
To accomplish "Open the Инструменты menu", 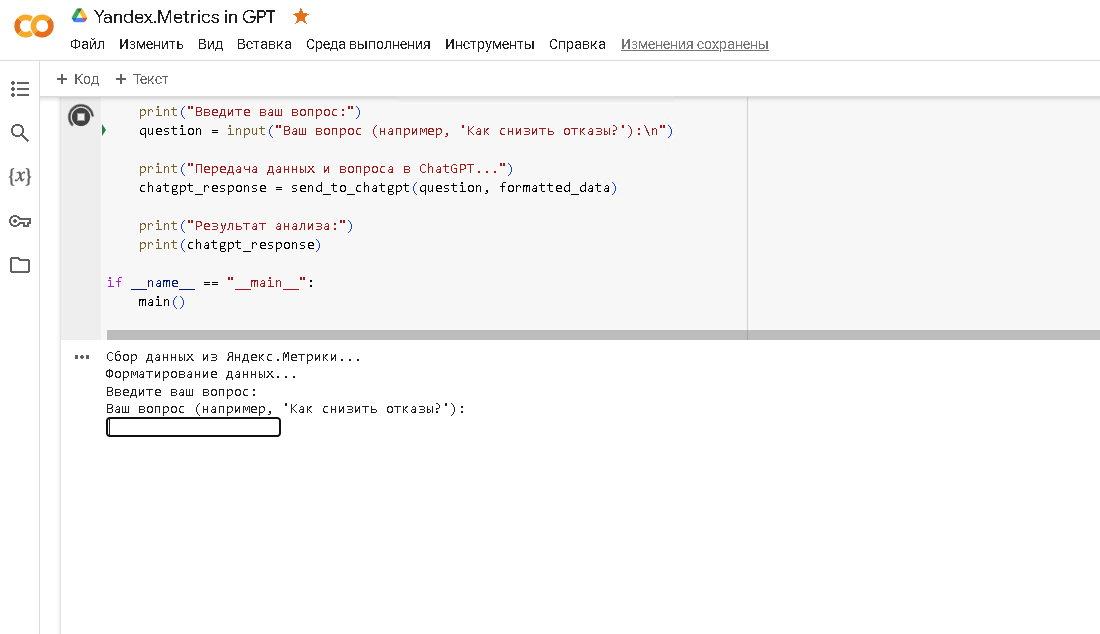I will pos(490,44).
